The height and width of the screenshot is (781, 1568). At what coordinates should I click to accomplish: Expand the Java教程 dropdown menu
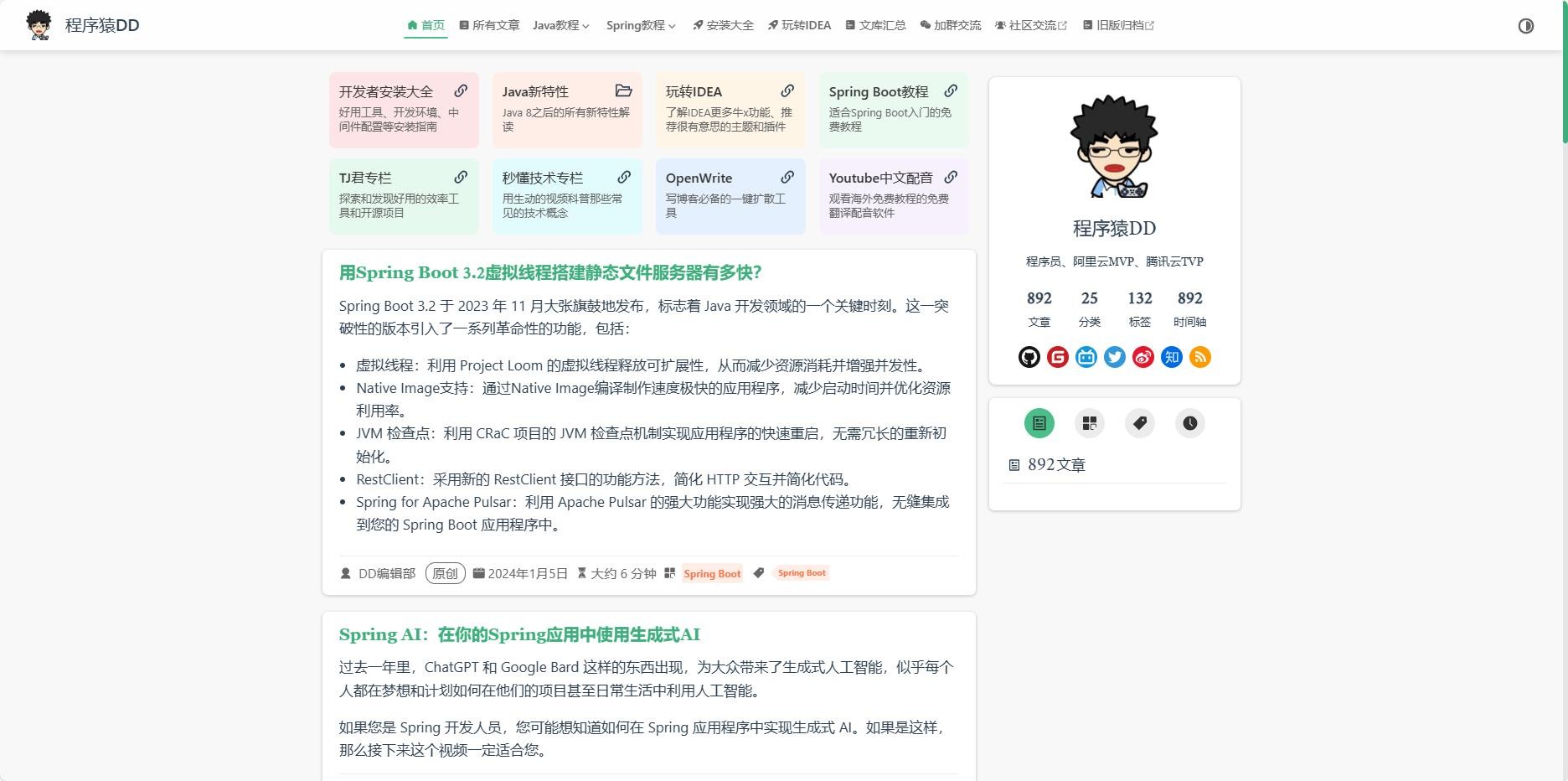561,25
